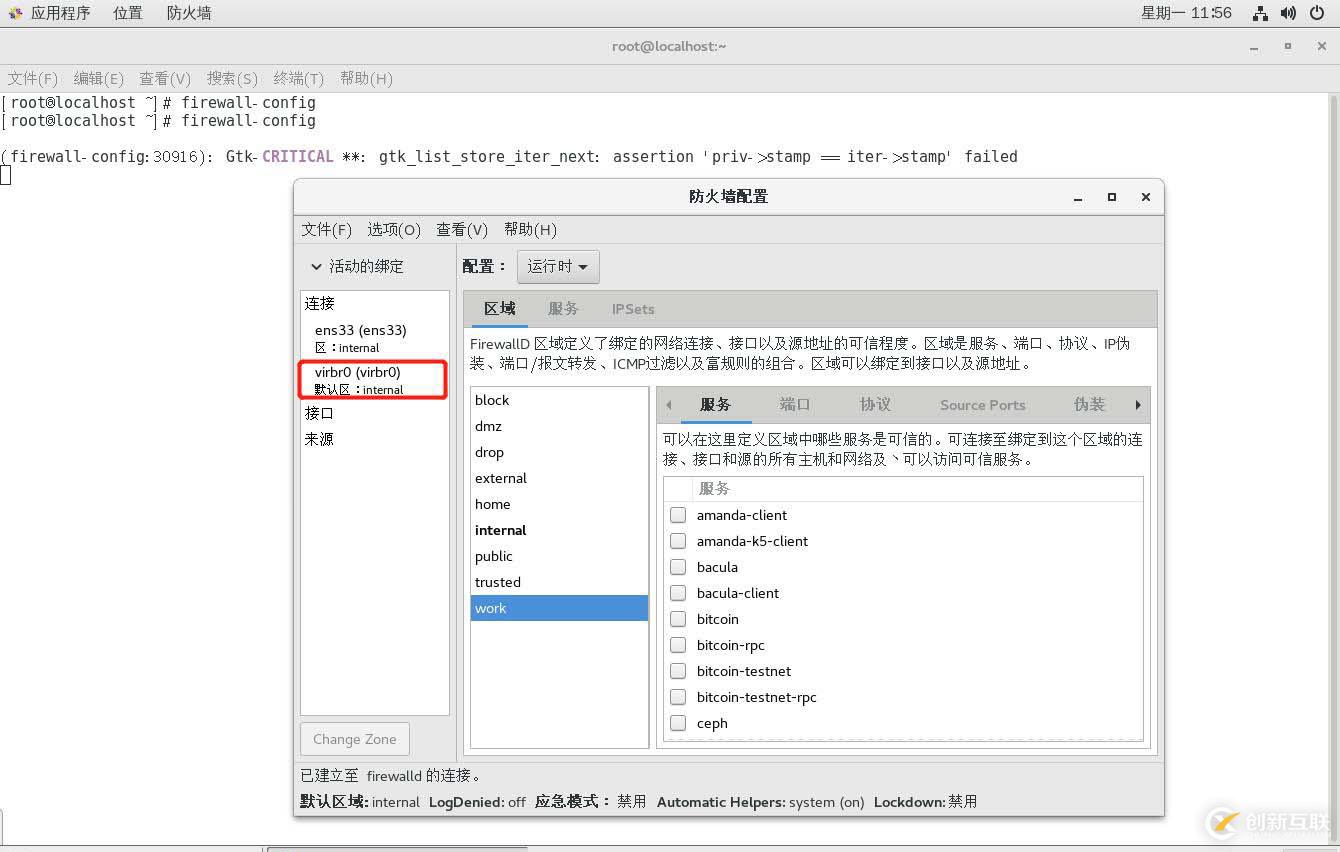1340x852 pixels.
Task: Enable the ceph service checkbox
Action: (678, 723)
